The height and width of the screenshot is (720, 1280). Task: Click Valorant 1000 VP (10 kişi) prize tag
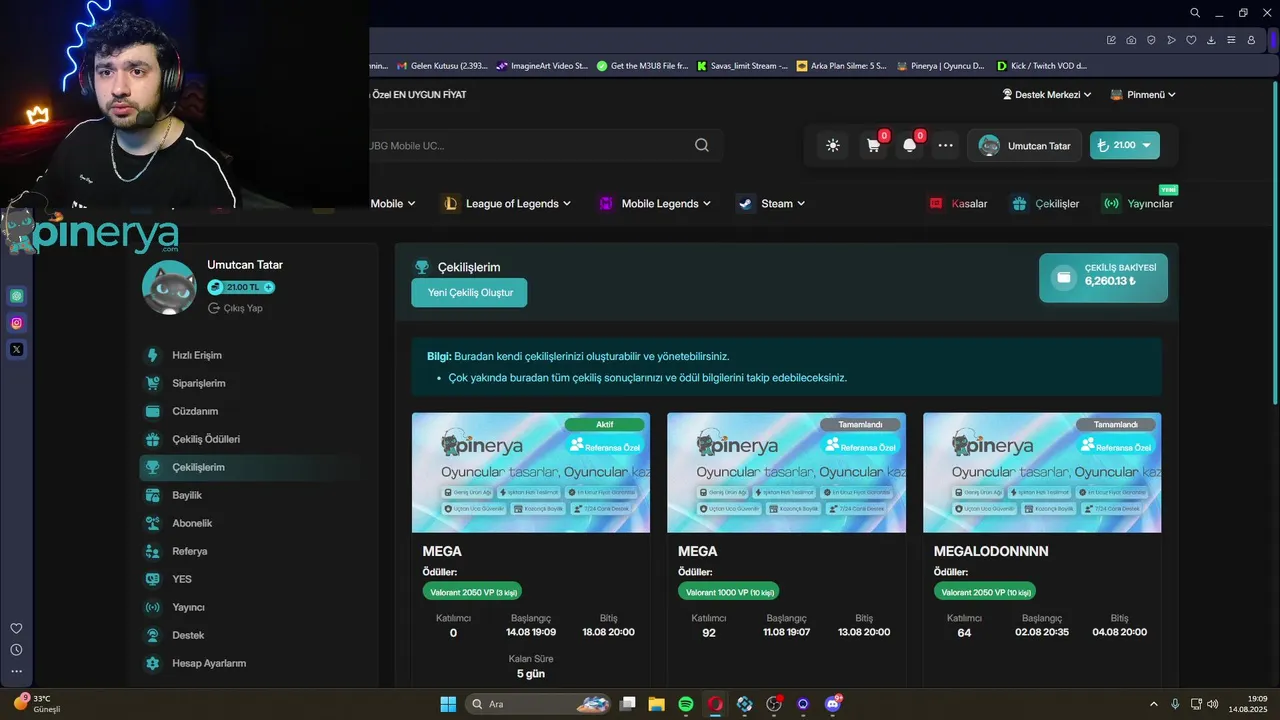tap(729, 592)
